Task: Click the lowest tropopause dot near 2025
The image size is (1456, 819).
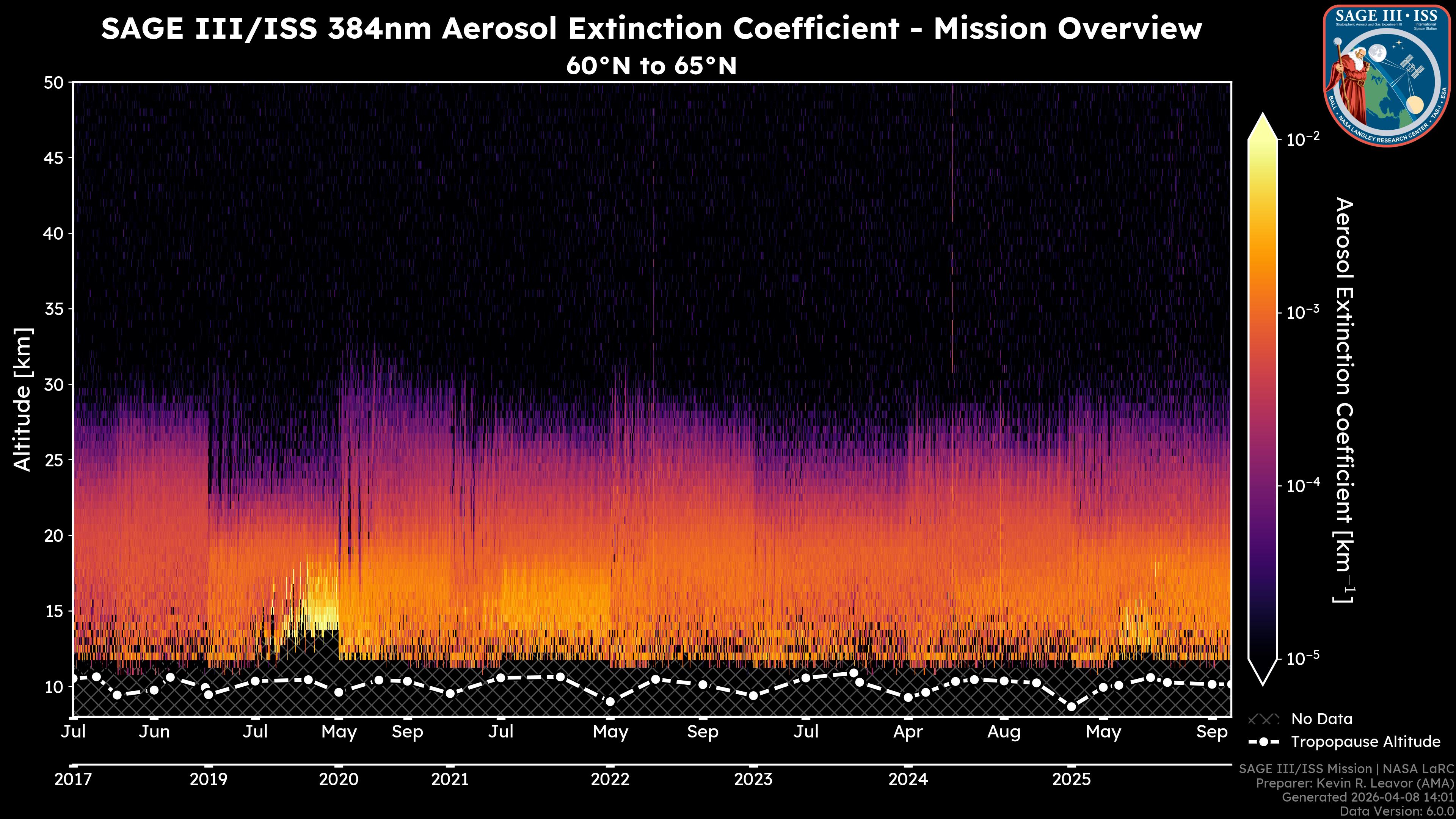Action: pyautogui.click(x=1071, y=706)
